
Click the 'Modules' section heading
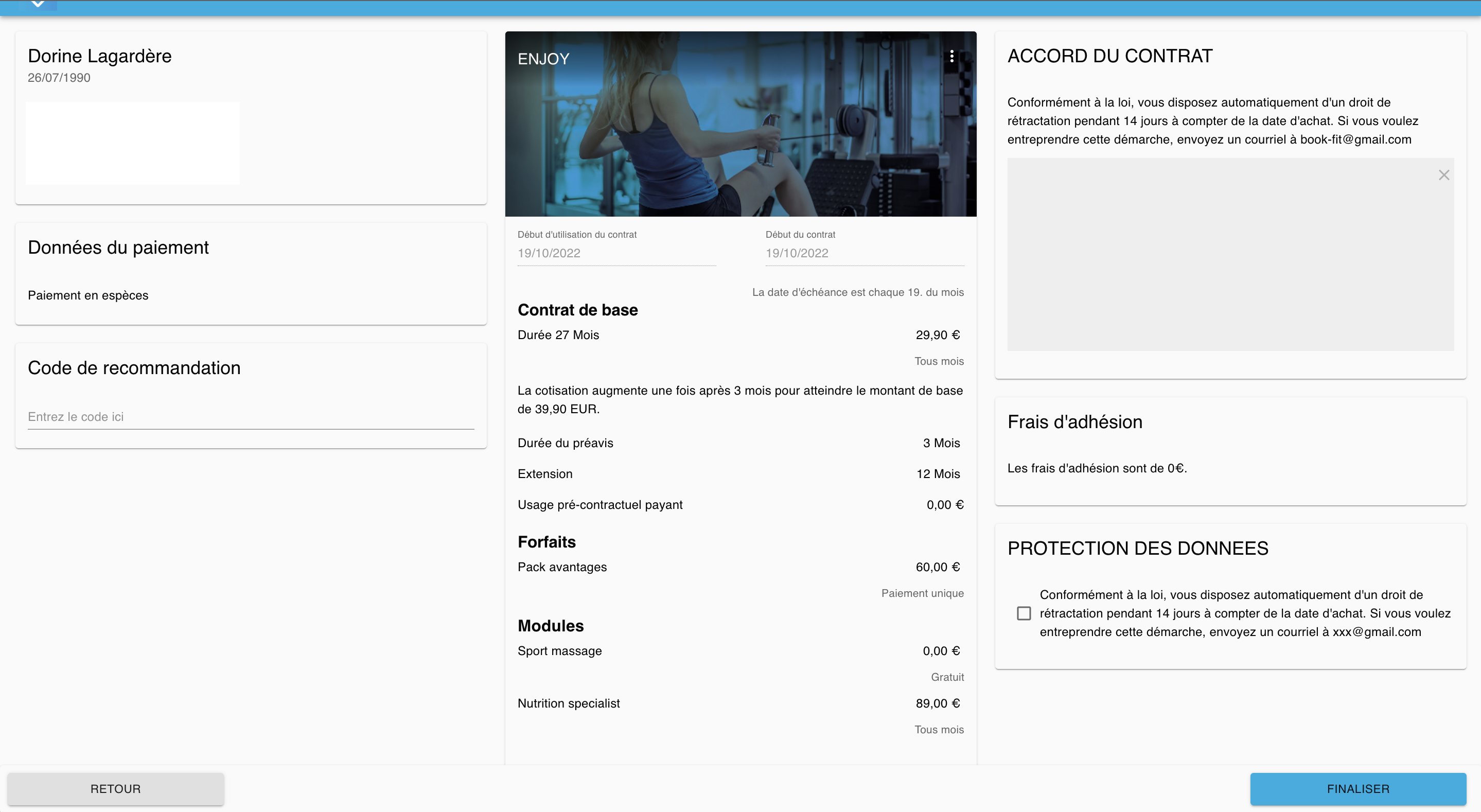550,626
